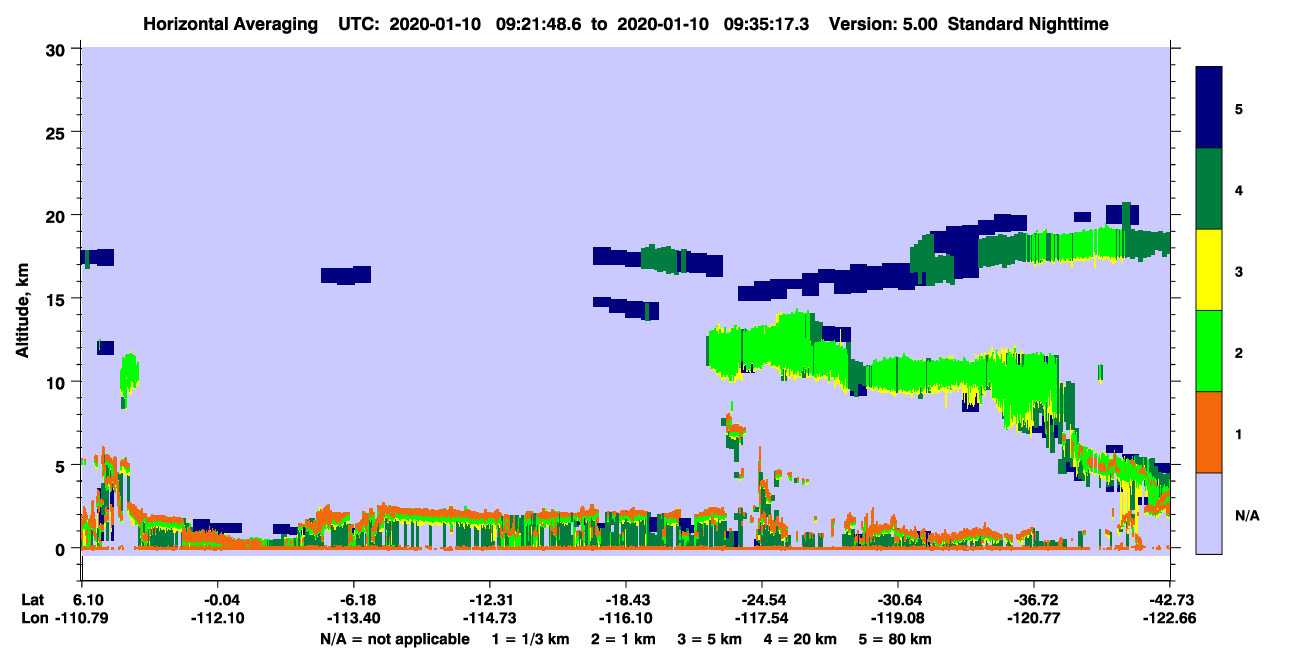Click the orange level 1 color swatch
Screen dimensions: 1300x667
[x=1209, y=432]
